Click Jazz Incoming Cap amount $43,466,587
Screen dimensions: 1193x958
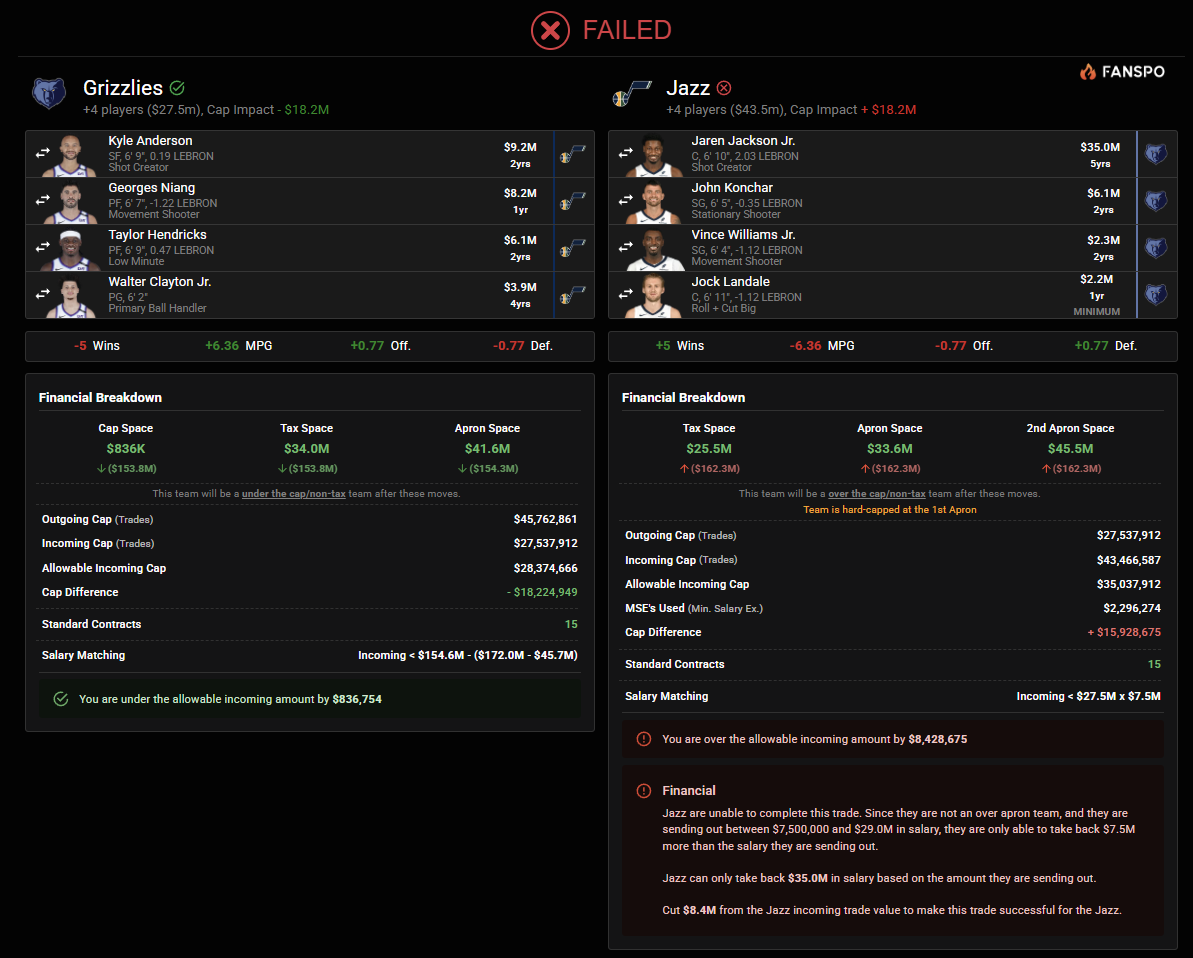pyautogui.click(x=1128, y=560)
